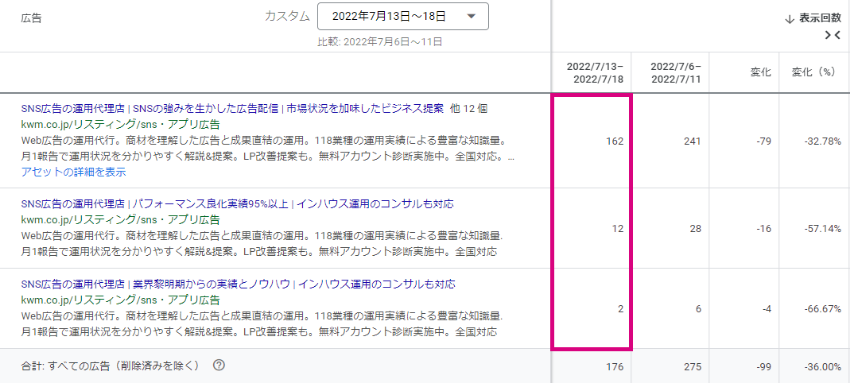Screen dimensions: 850x383
Task: Click the help icon beside the total row
Action: (219, 365)
